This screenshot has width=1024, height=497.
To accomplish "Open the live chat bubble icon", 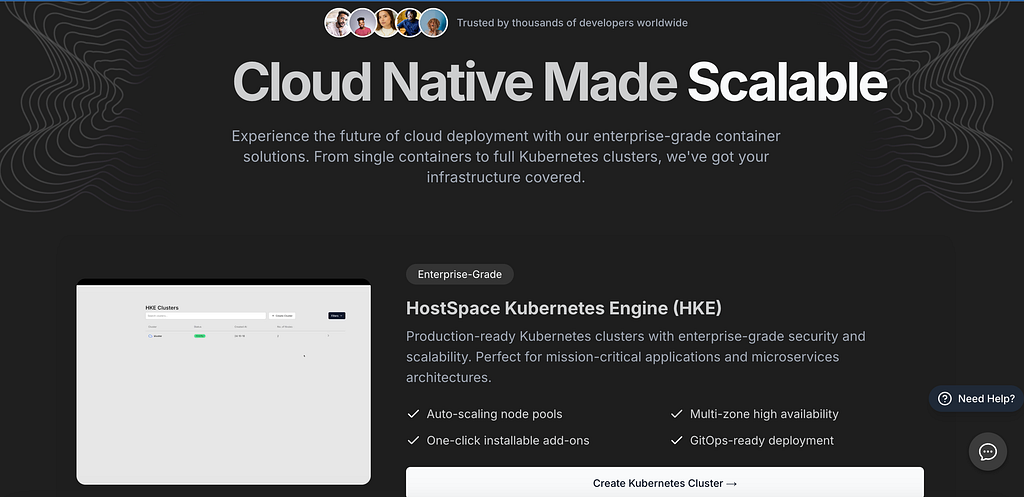I will tap(987, 452).
